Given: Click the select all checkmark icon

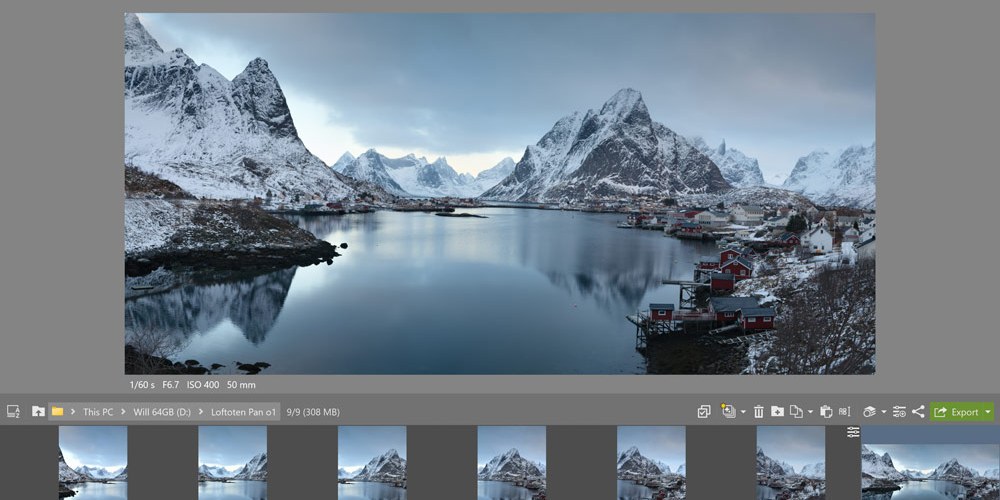Looking at the screenshot, I should (703, 412).
